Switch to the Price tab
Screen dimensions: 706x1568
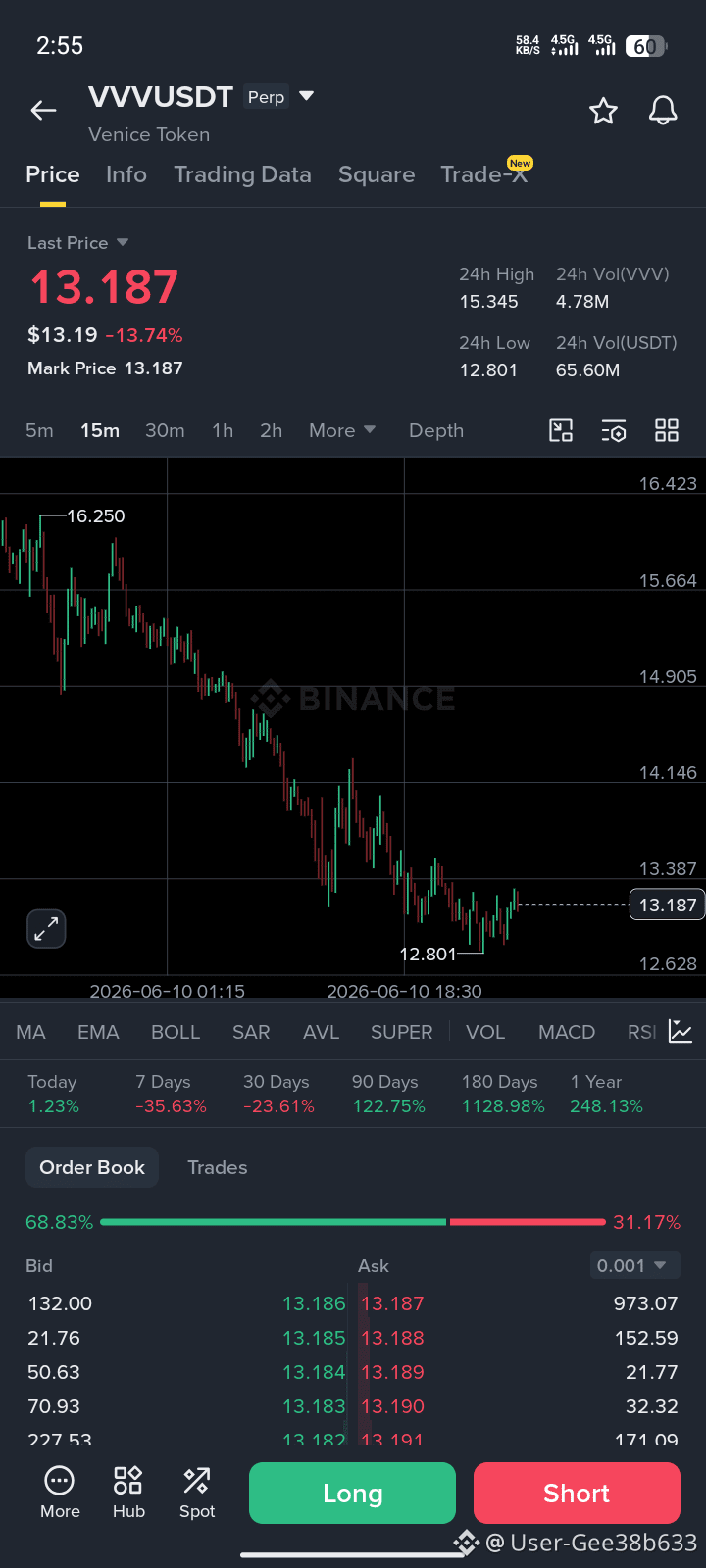tap(53, 174)
